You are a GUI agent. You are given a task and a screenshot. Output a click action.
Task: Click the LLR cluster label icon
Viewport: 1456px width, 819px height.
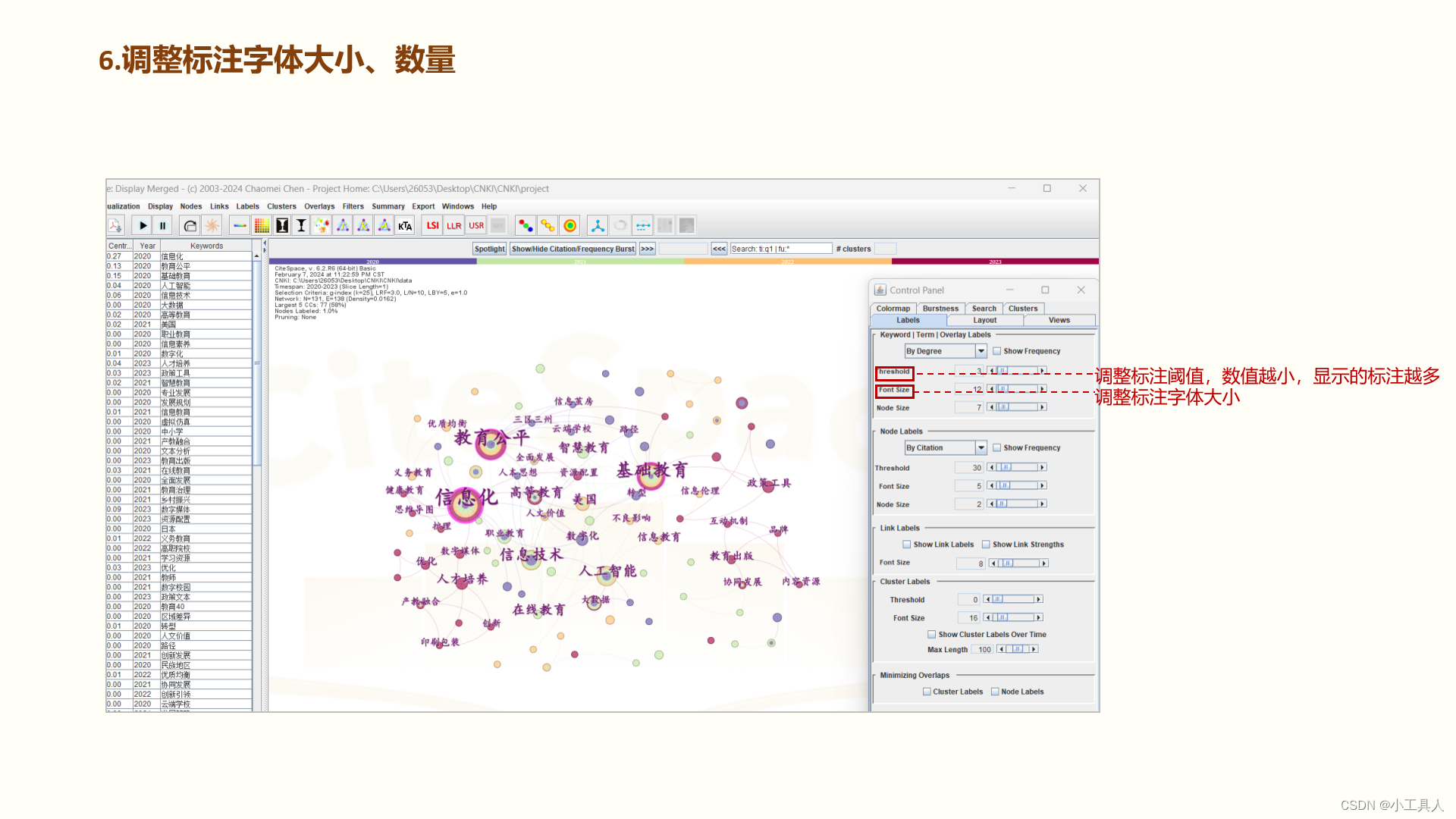[453, 225]
